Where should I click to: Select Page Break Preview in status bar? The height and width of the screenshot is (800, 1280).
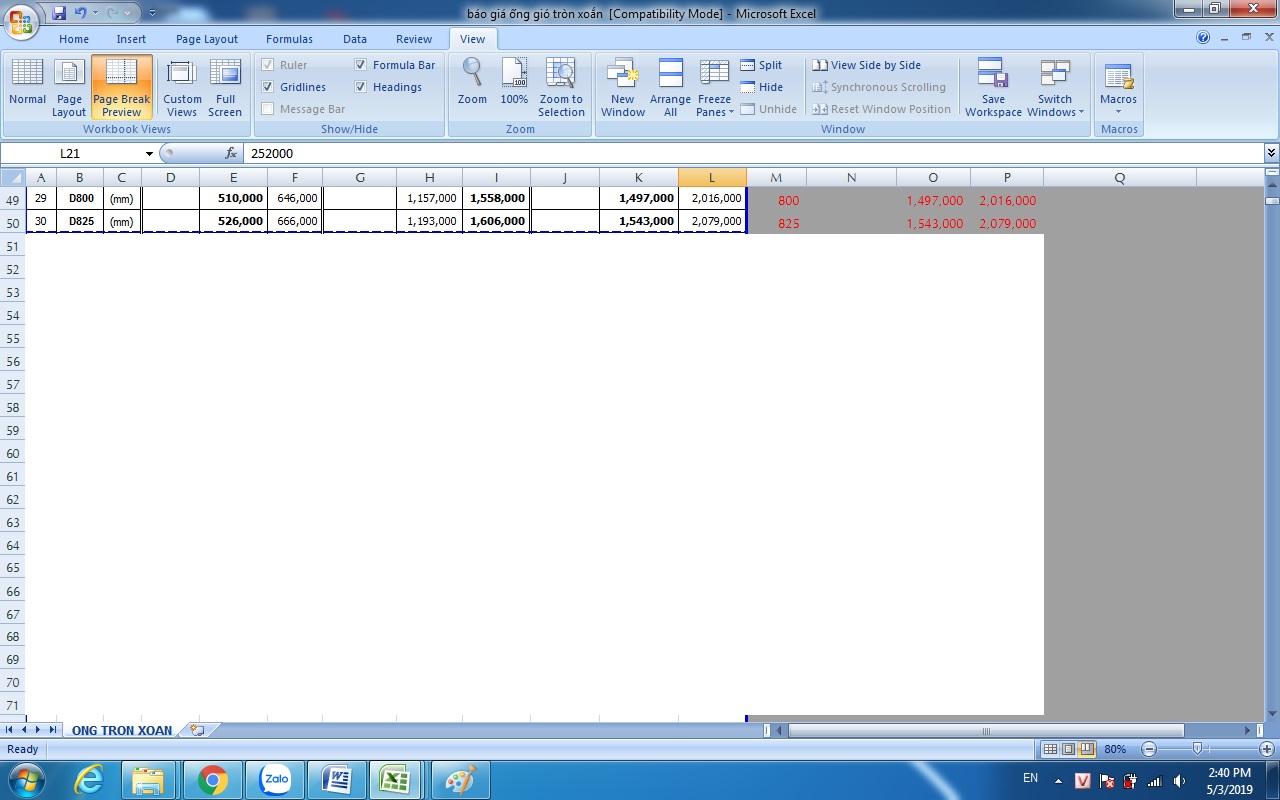click(x=1086, y=749)
